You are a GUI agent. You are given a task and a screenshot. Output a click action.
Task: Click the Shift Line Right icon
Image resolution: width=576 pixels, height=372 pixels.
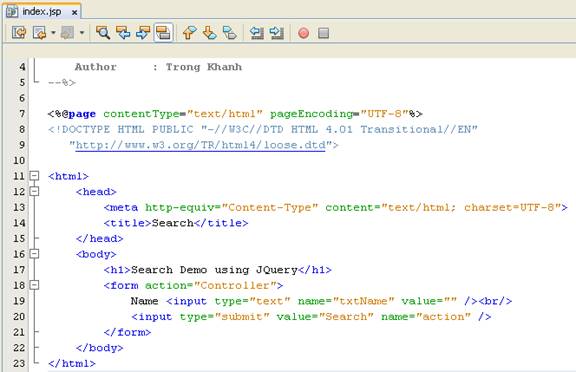pyautogui.click(x=276, y=33)
